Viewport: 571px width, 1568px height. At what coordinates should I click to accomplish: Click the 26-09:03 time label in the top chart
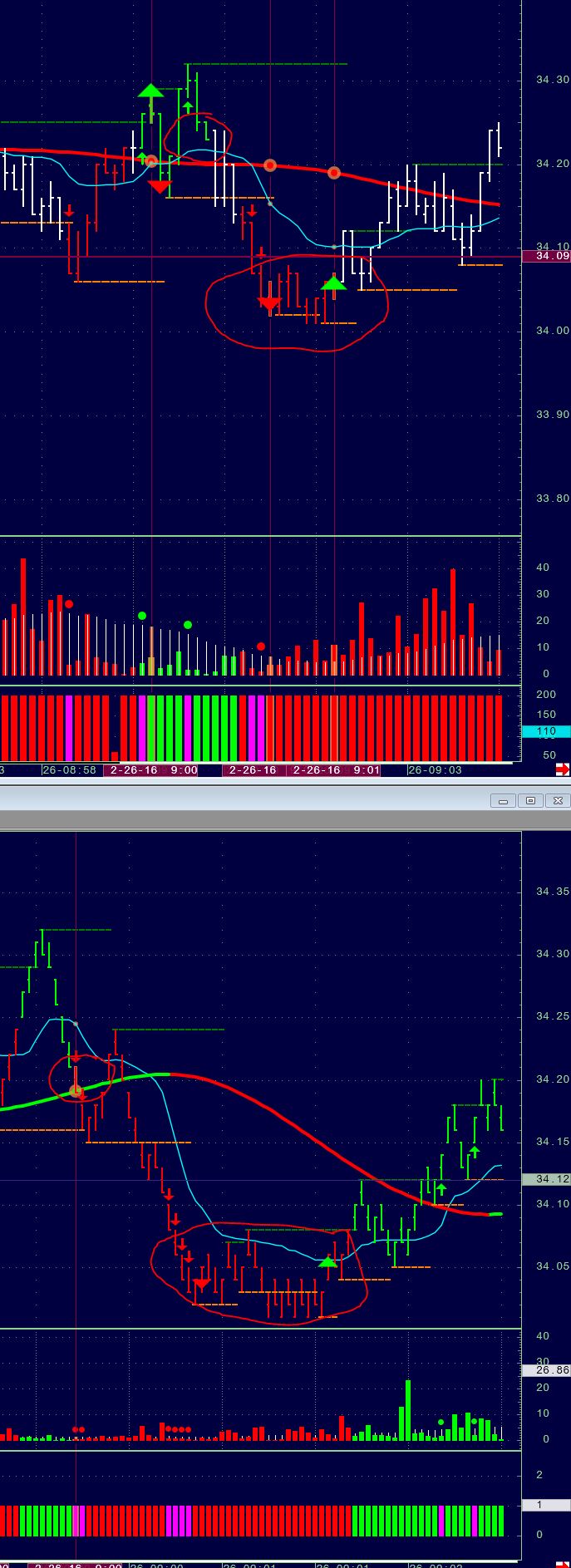click(435, 770)
